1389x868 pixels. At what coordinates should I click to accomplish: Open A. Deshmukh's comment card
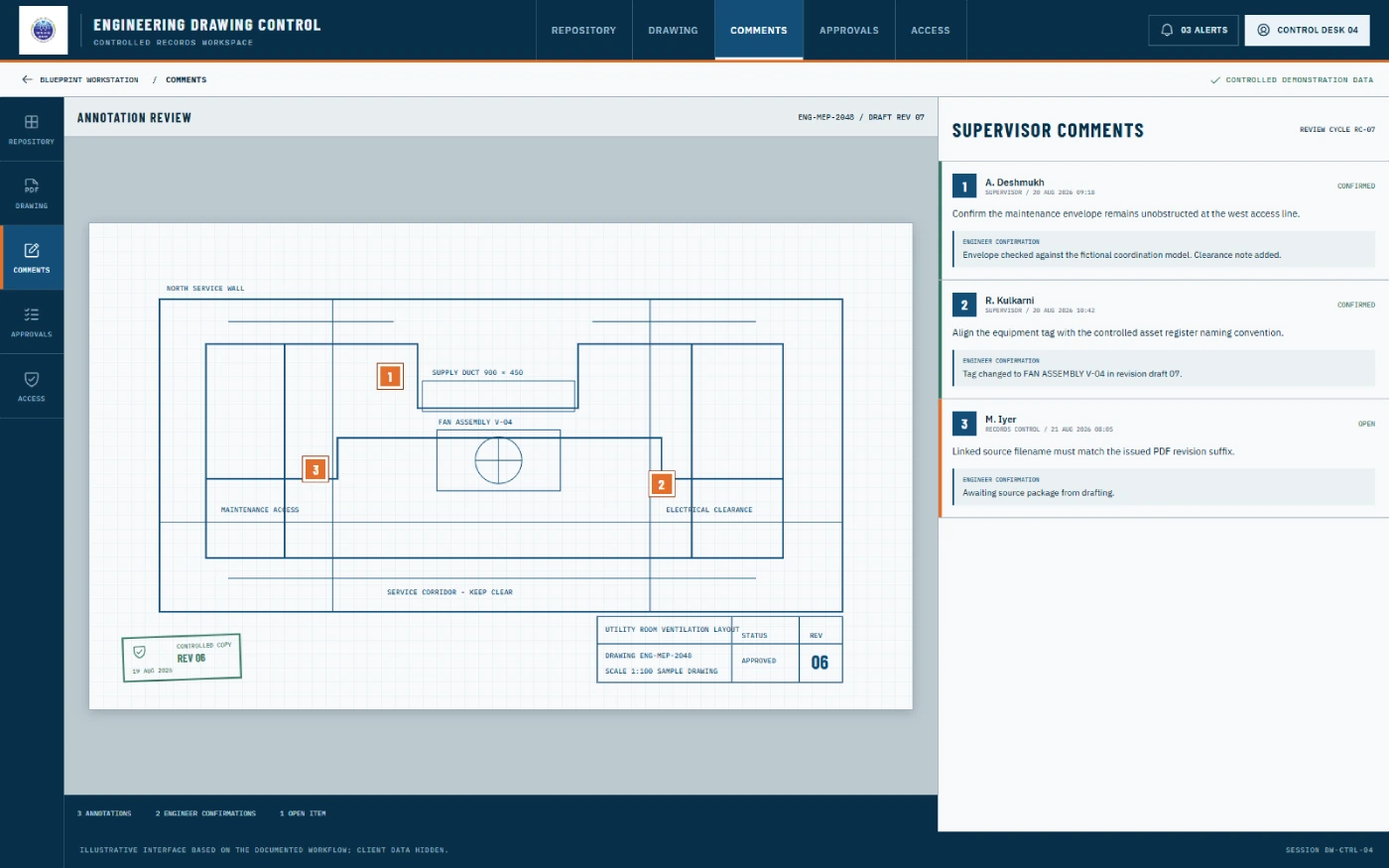(1164, 220)
